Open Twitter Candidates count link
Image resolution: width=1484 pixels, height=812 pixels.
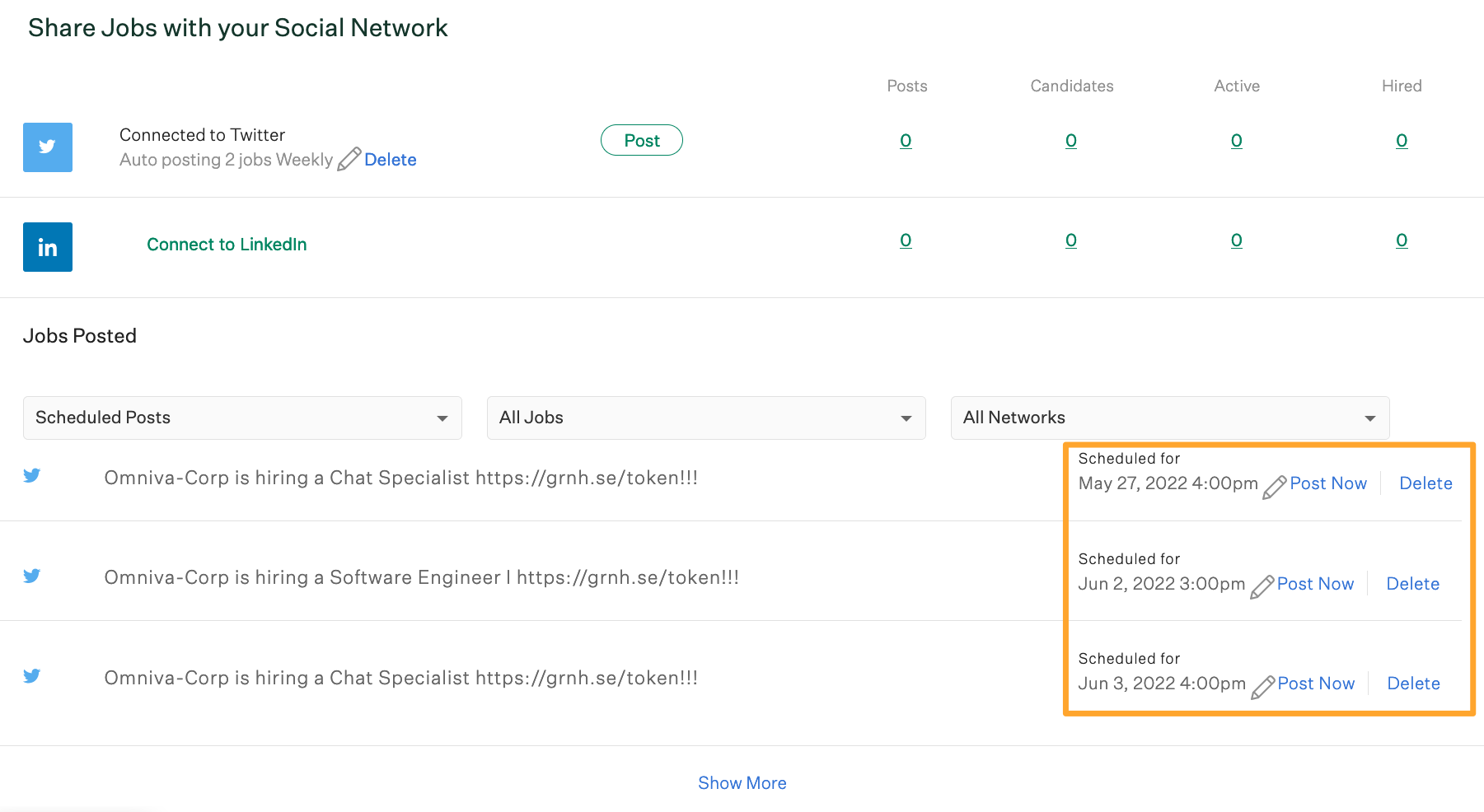tap(1070, 141)
